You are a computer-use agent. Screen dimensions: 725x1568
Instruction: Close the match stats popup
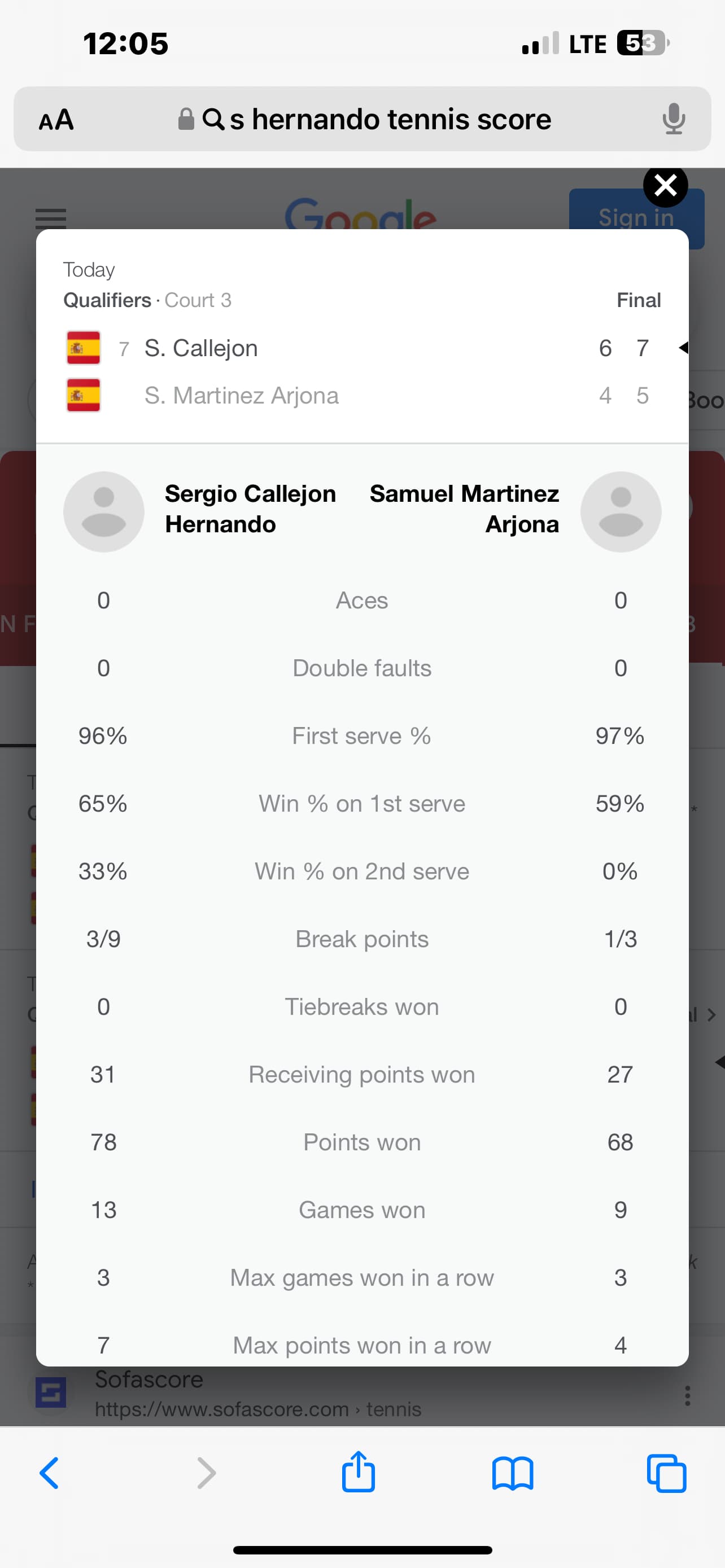(x=665, y=186)
